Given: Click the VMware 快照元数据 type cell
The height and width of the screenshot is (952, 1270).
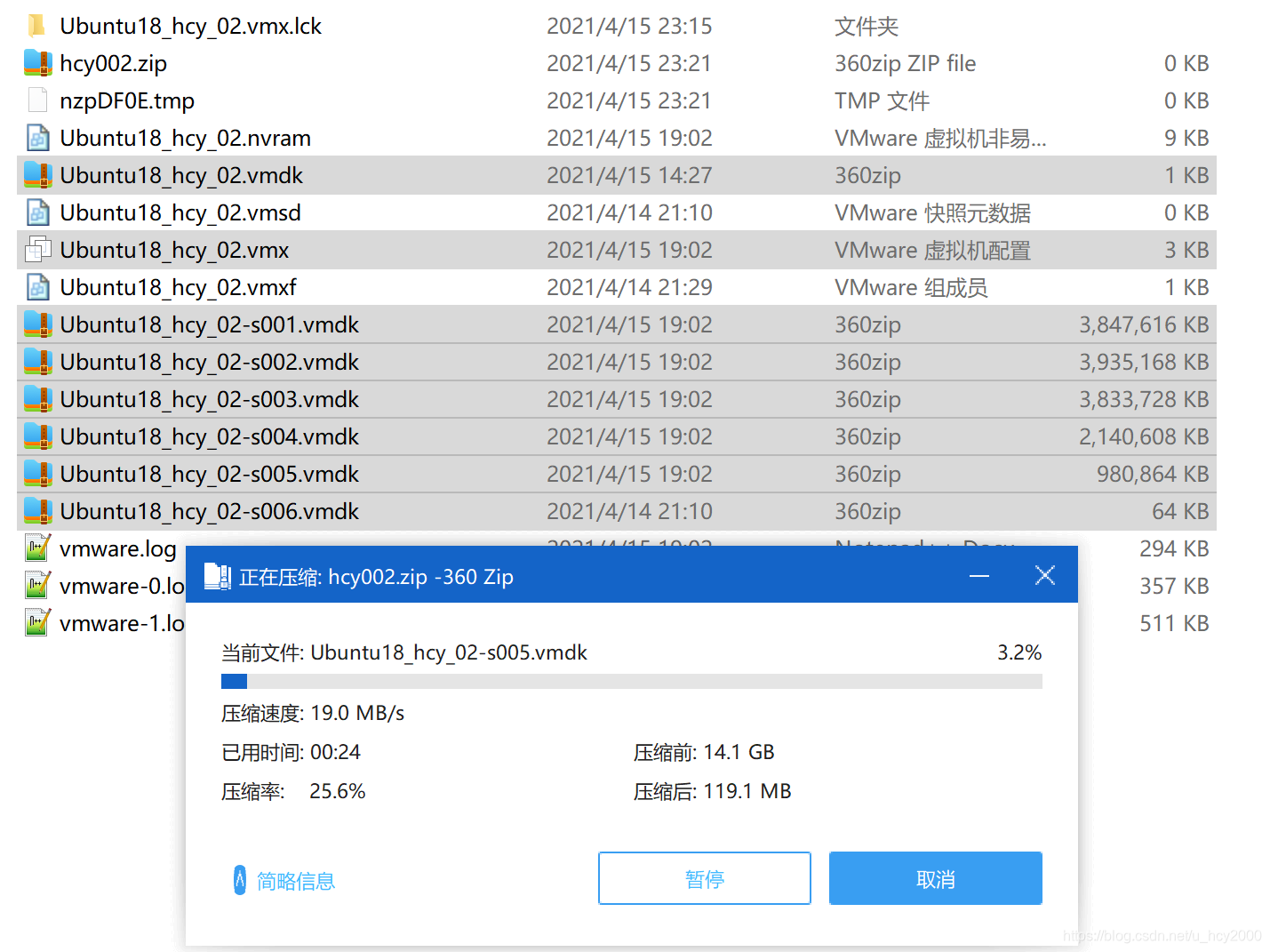Looking at the screenshot, I should (932, 213).
